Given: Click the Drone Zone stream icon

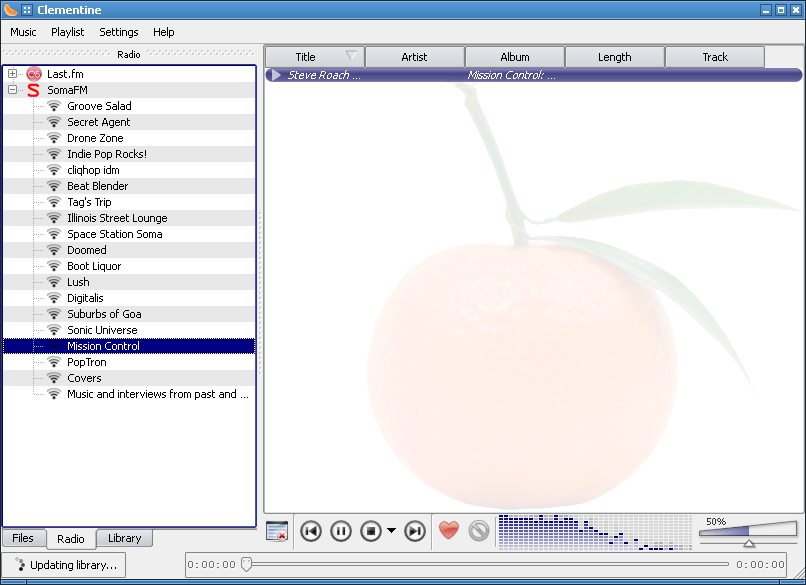Looking at the screenshot, I should (x=54, y=138).
